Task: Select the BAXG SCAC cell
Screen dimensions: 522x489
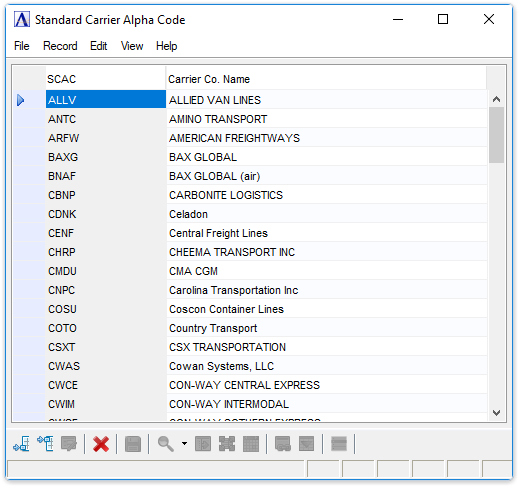Action: [x=106, y=157]
